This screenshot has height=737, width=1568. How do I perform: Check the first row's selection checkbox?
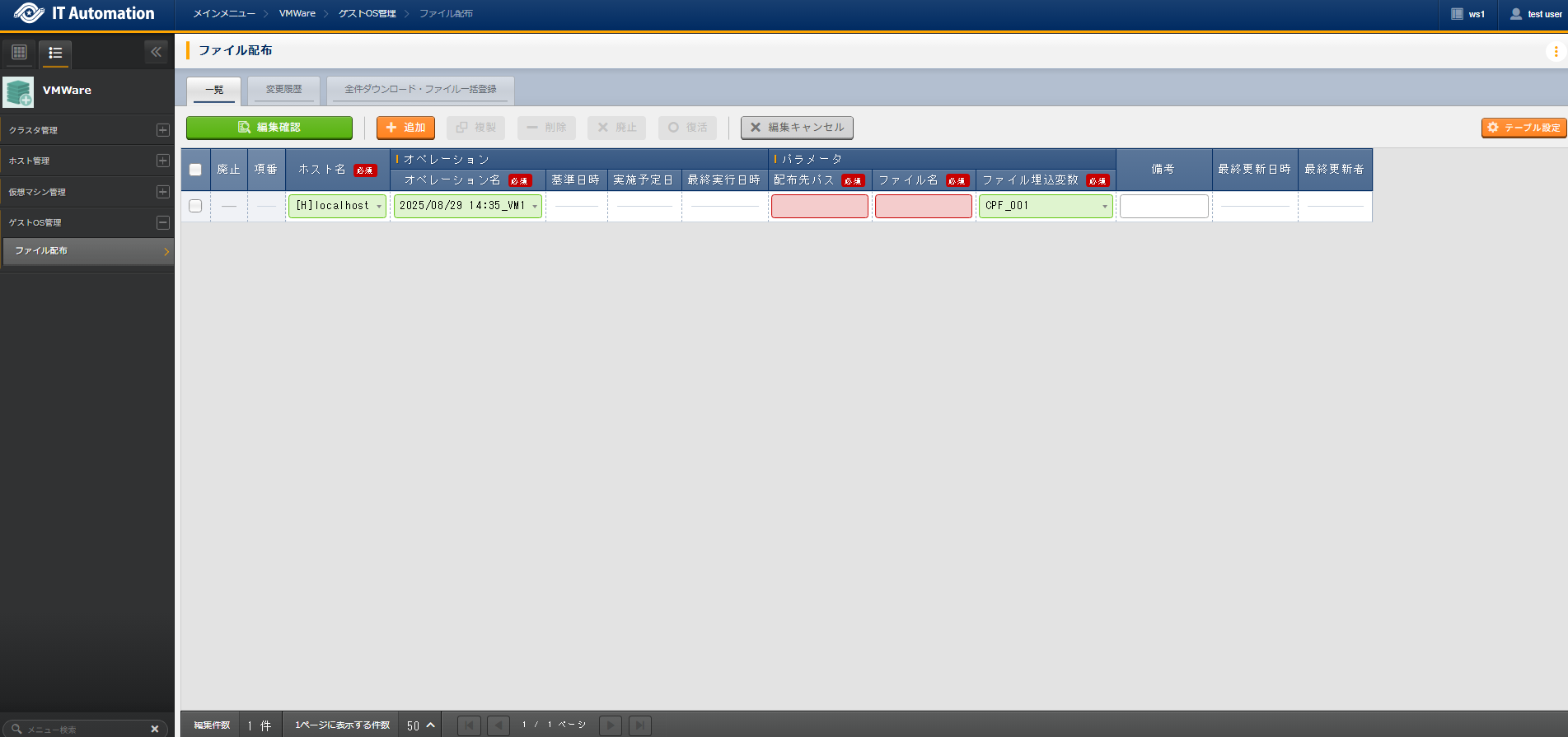[195, 206]
